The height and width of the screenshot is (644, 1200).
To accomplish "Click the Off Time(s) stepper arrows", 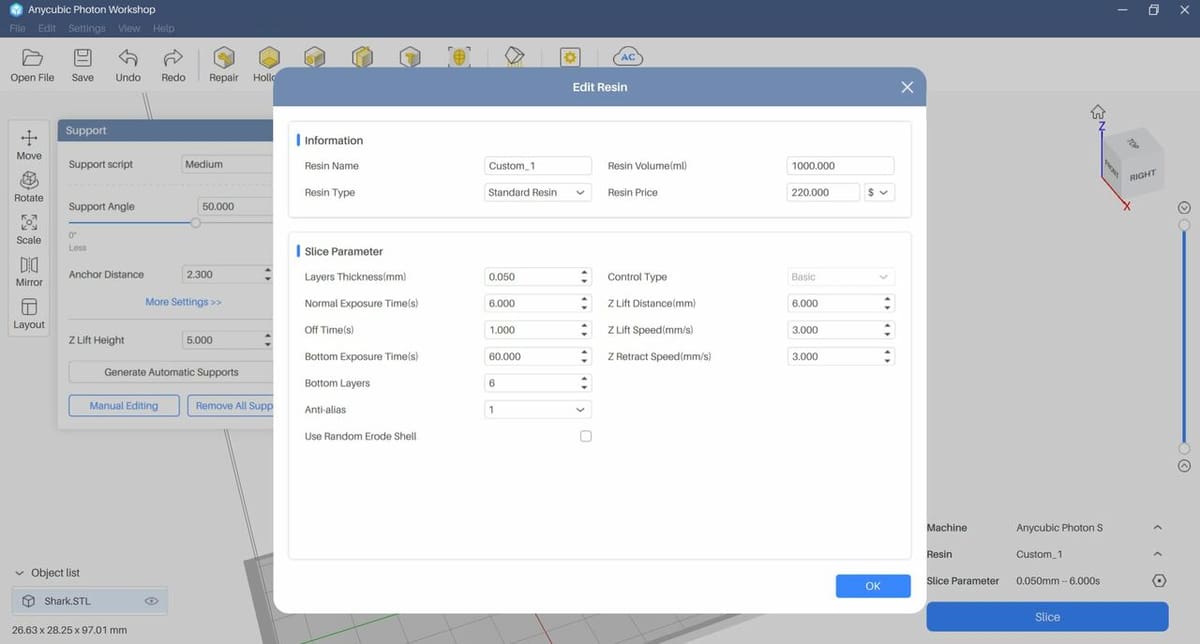I will pyautogui.click(x=585, y=330).
